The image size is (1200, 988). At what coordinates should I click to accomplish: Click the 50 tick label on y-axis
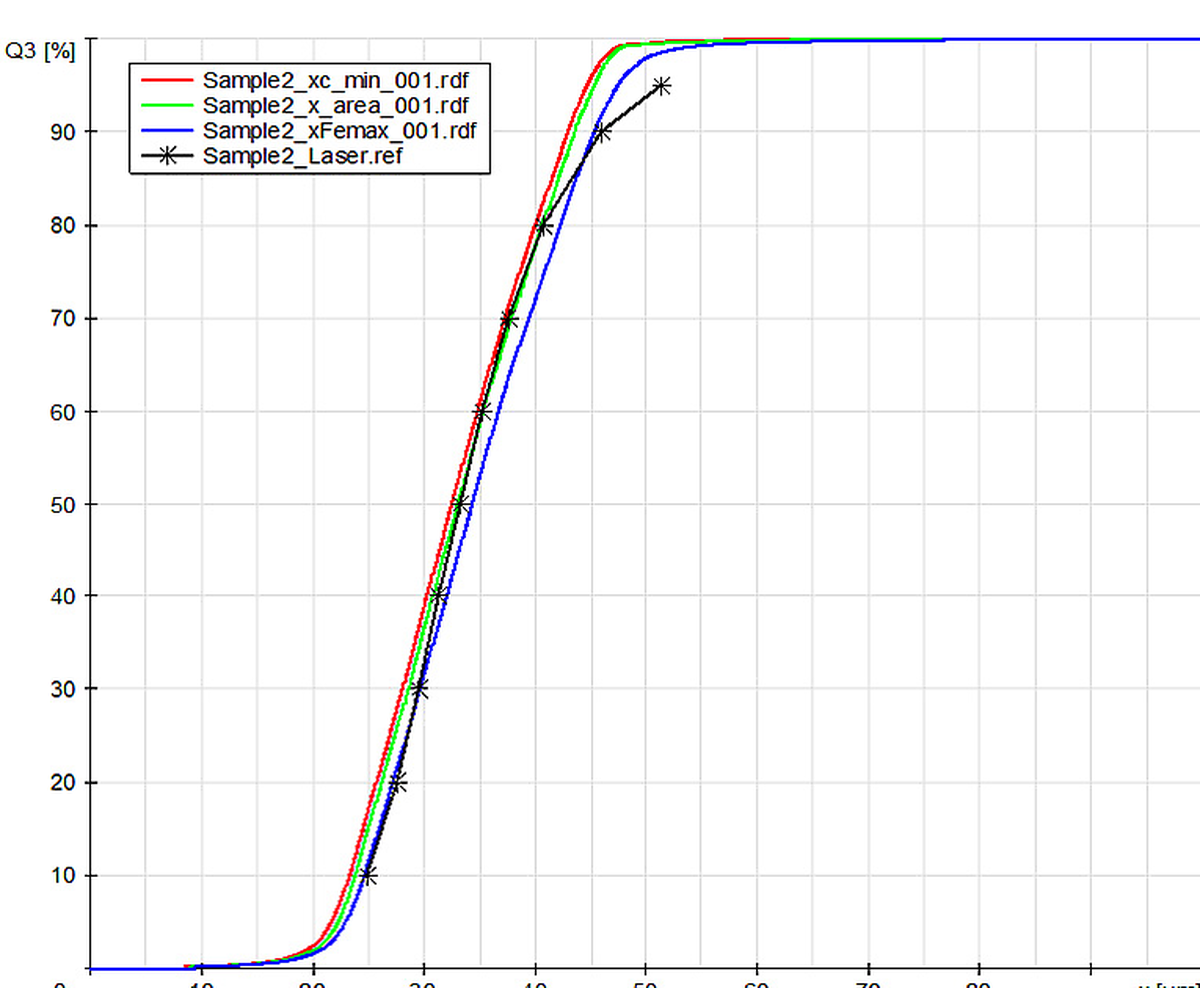tap(63, 504)
